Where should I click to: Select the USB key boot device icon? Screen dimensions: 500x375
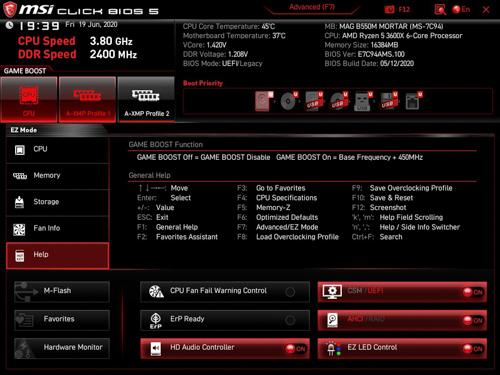pyautogui.click(x=363, y=101)
